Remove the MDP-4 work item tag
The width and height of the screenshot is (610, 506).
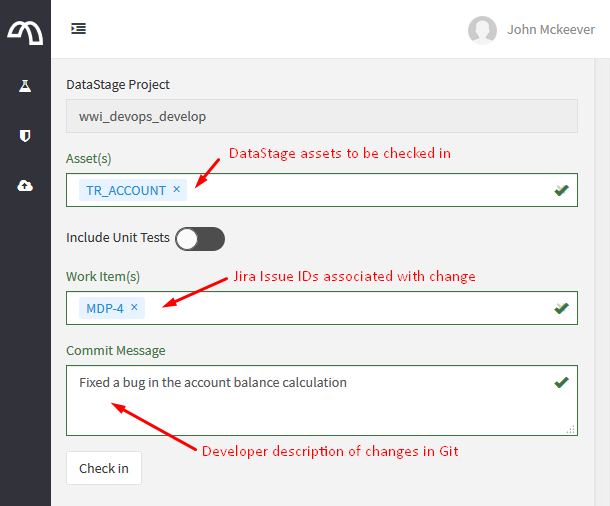(x=134, y=307)
